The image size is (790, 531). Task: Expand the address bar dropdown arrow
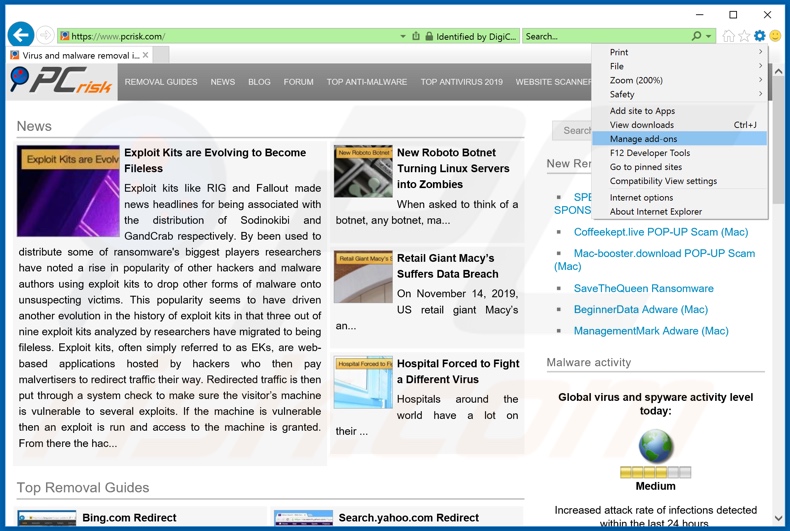pos(403,36)
